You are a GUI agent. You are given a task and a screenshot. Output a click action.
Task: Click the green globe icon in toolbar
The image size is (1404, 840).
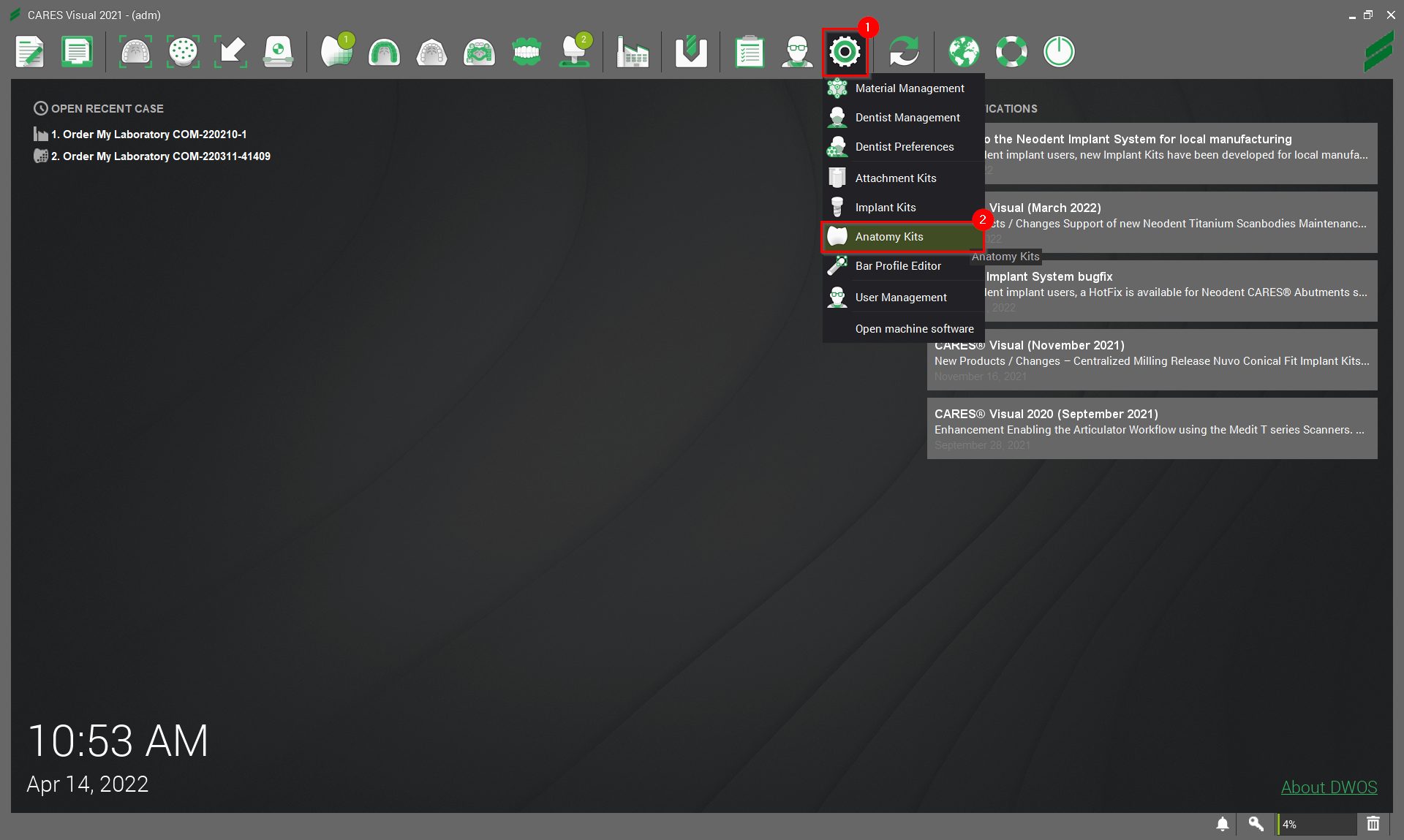(964, 52)
